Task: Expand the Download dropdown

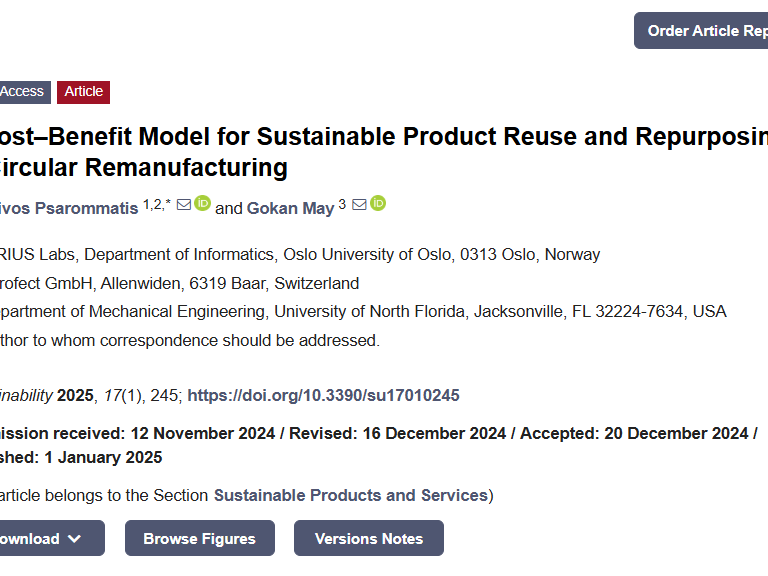Action: (50, 538)
